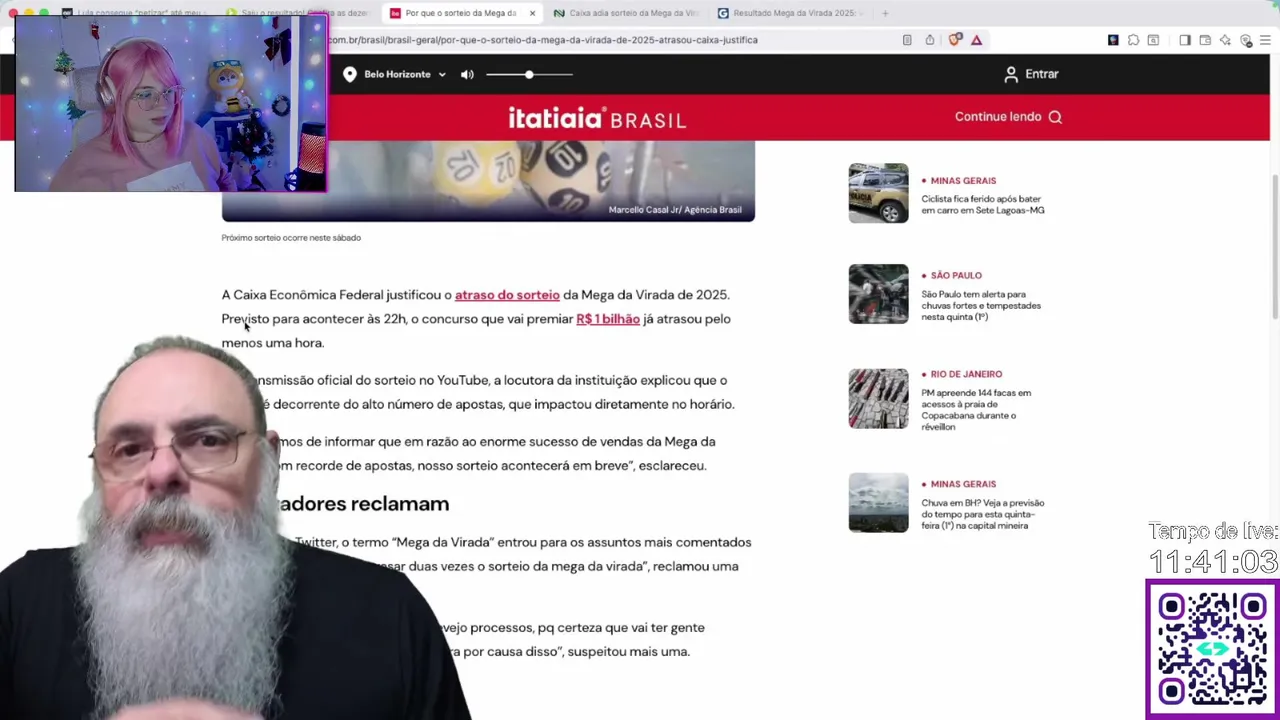Open 'PM apreende 144 facas' headline
This screenshot has height=720, width=1280.
976,410
